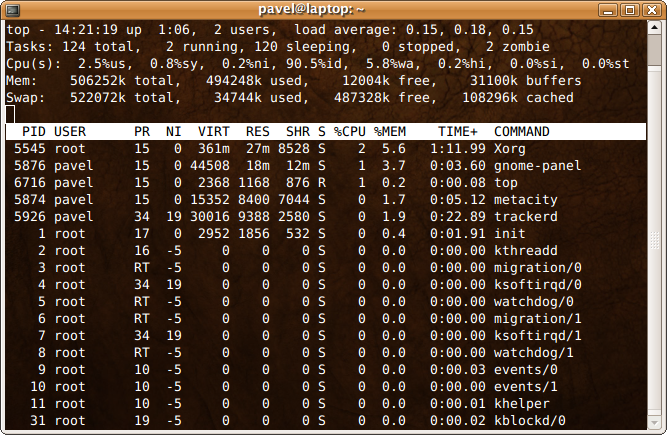The height and width of the screenshot is (435, 667).
Task: Click the events/0 process name
Action: [526, 370]
